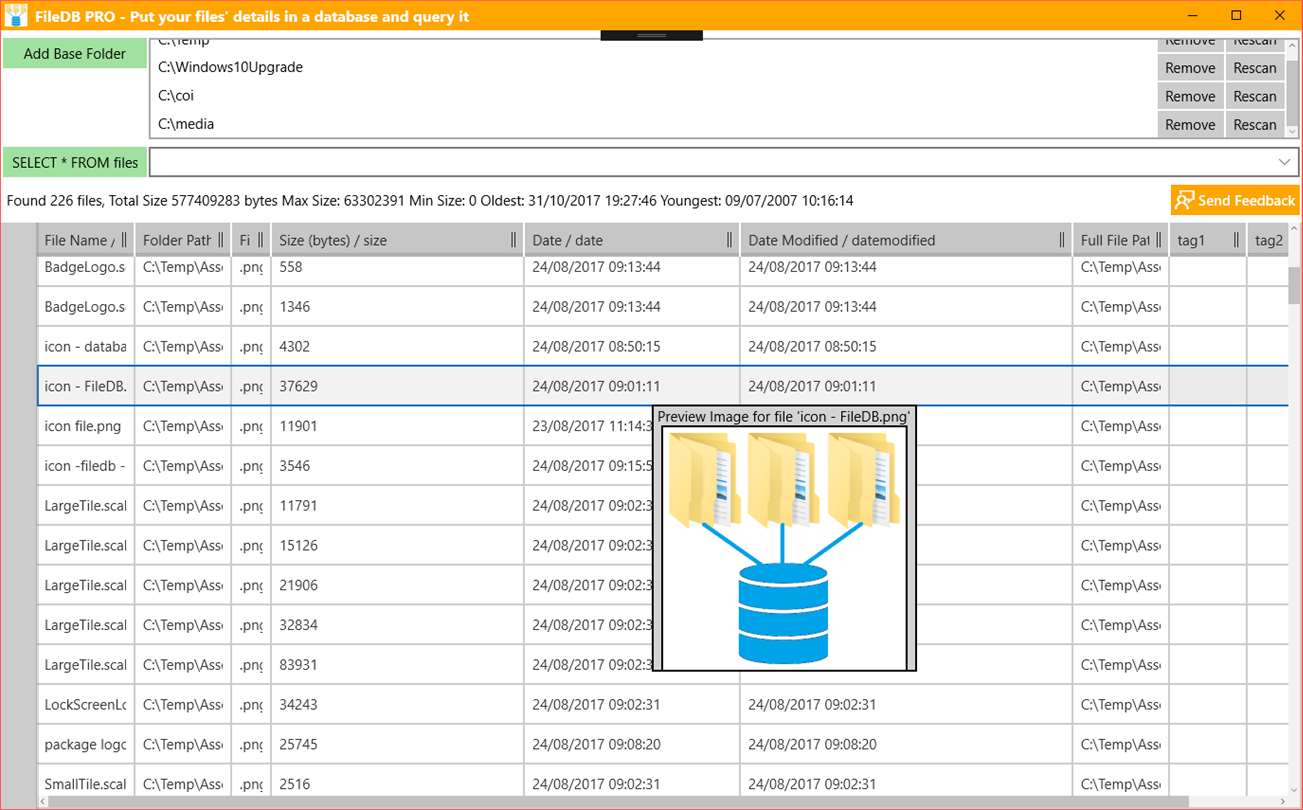Select the size cell showing 4302
The image size is (1303, 810).
[x=397, y=346]
